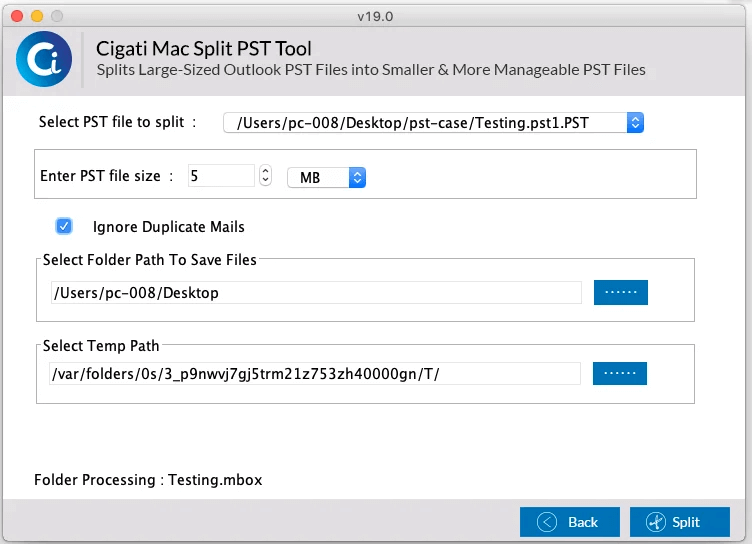Increase PST file size with stepper up arrow
The width and height of the screenshot is (752, 544).
click(265, 171)
